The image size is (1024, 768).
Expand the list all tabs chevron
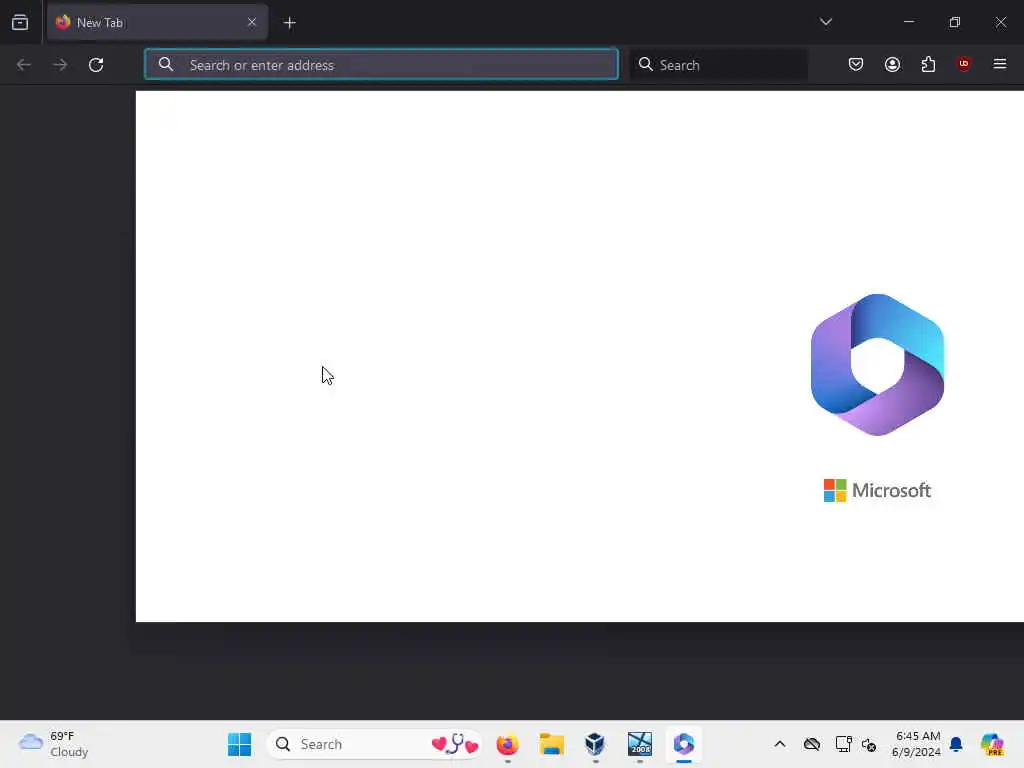pyautogui.click(x=825, y=22)
